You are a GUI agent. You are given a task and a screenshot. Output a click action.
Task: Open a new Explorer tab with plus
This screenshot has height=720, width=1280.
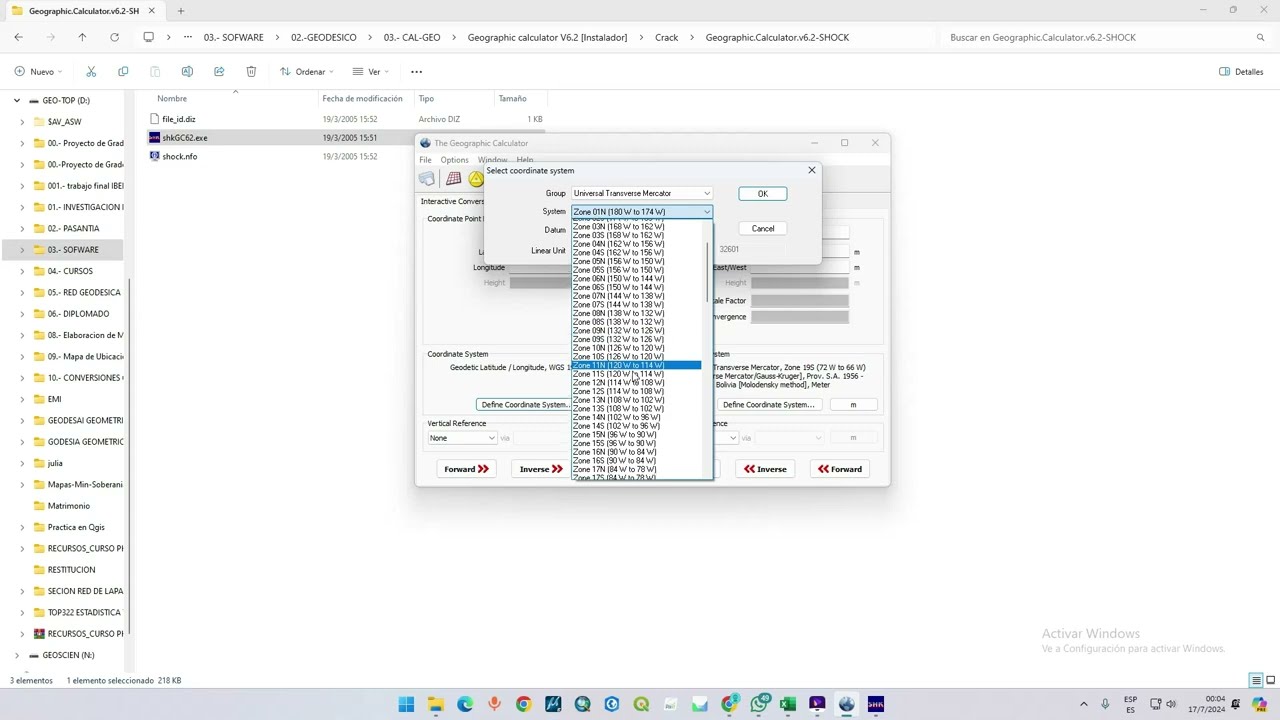coord(181,11)
